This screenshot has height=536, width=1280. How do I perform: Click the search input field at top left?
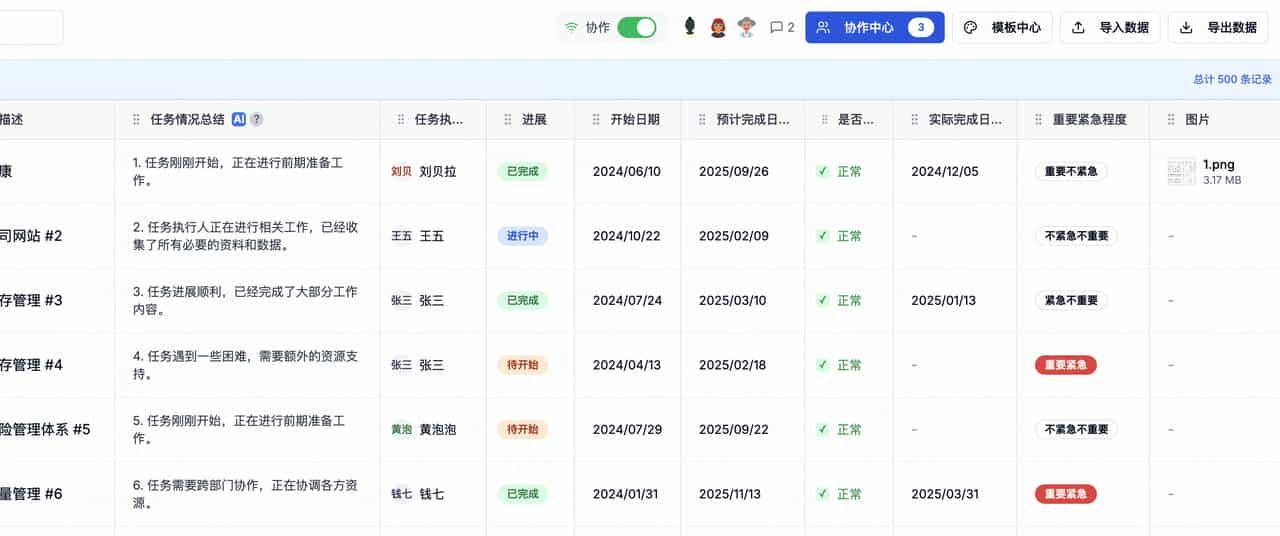[31, 27]
